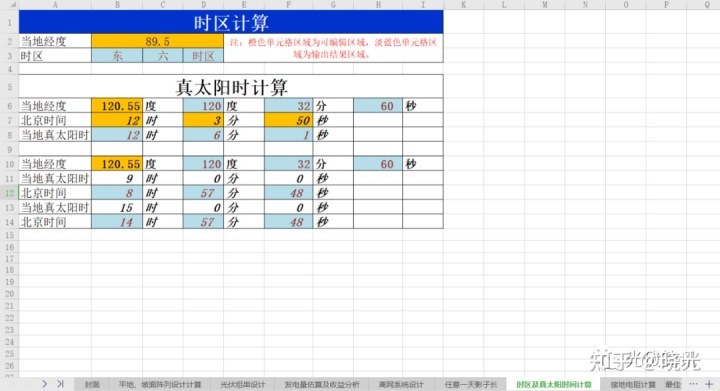Select the 时区 output cell in column D
The image size is (720, 391).
coord(203,56)
